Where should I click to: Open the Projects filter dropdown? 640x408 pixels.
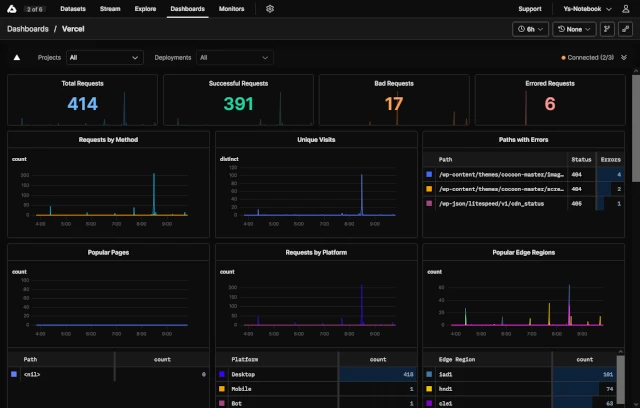tap(105, 58)
